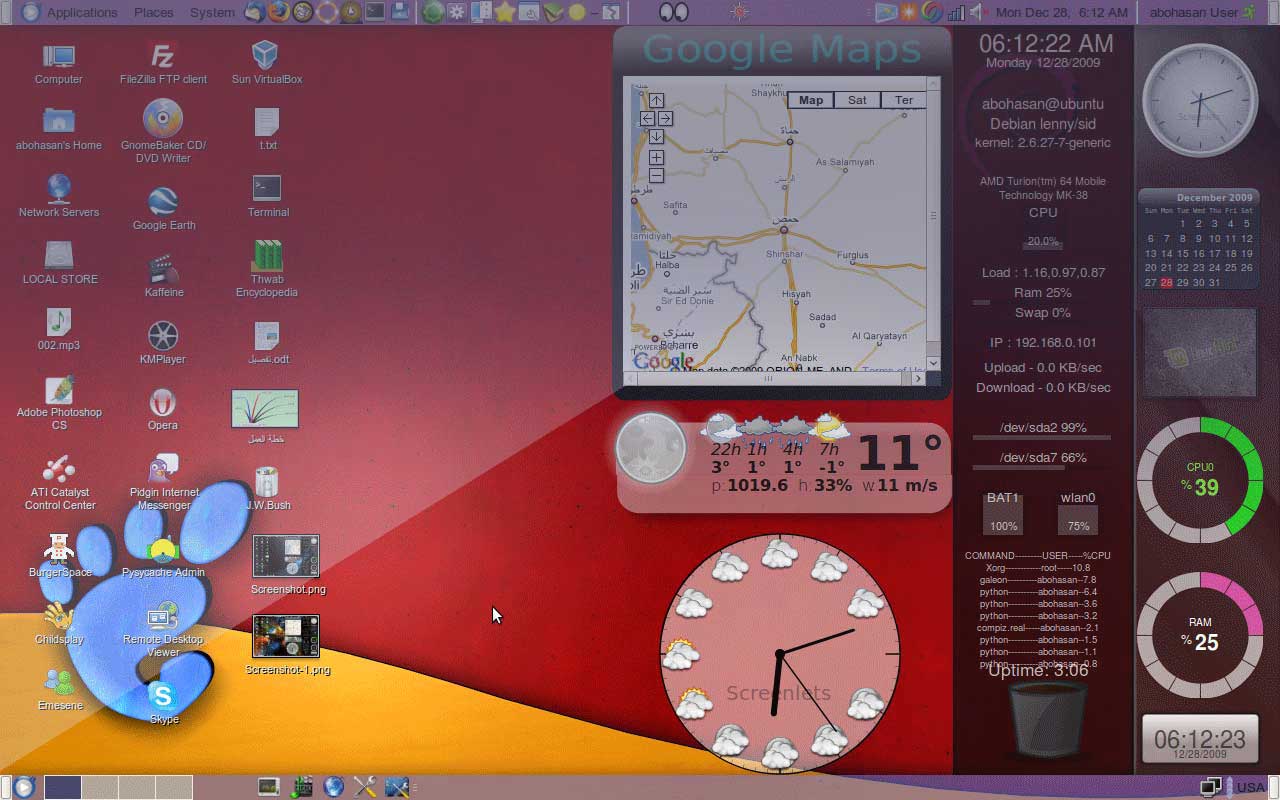Image resolution: width=1280 pixels, height=800 pixels.
Task: Switch to the fourth workspace
Action: click(174, 787)
